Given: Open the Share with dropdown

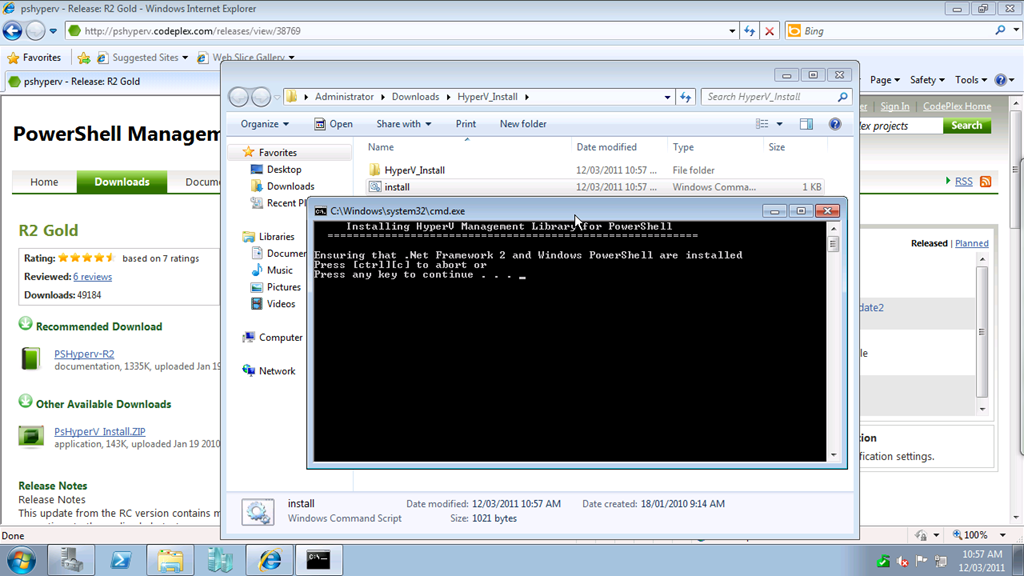Looking at the screenshot, I should (x=404, y=124).
